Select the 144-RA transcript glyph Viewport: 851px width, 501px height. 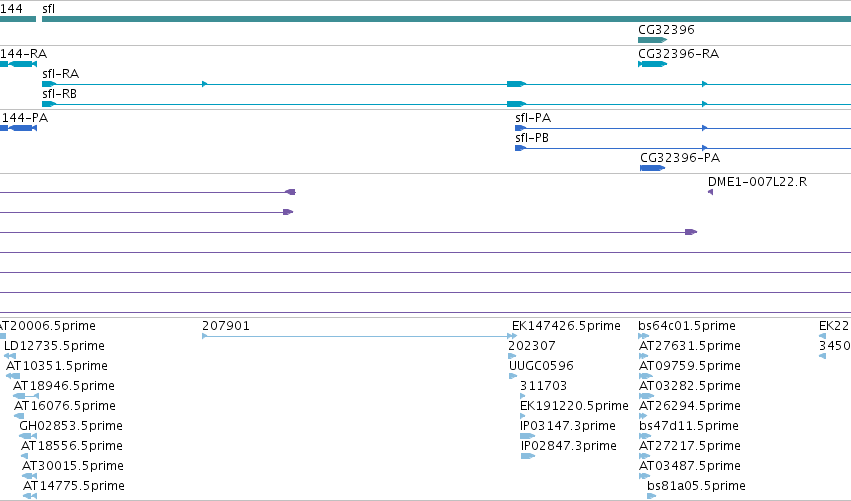tap(18, 64)
